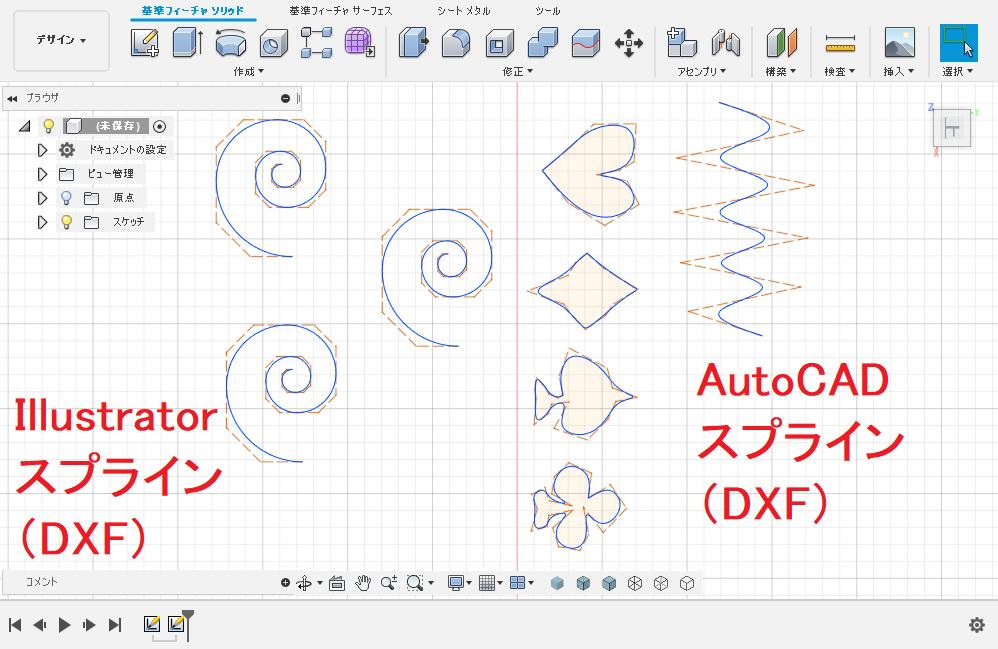
Task: Select the Create Form tool
Action: click(x=360, y=43)
